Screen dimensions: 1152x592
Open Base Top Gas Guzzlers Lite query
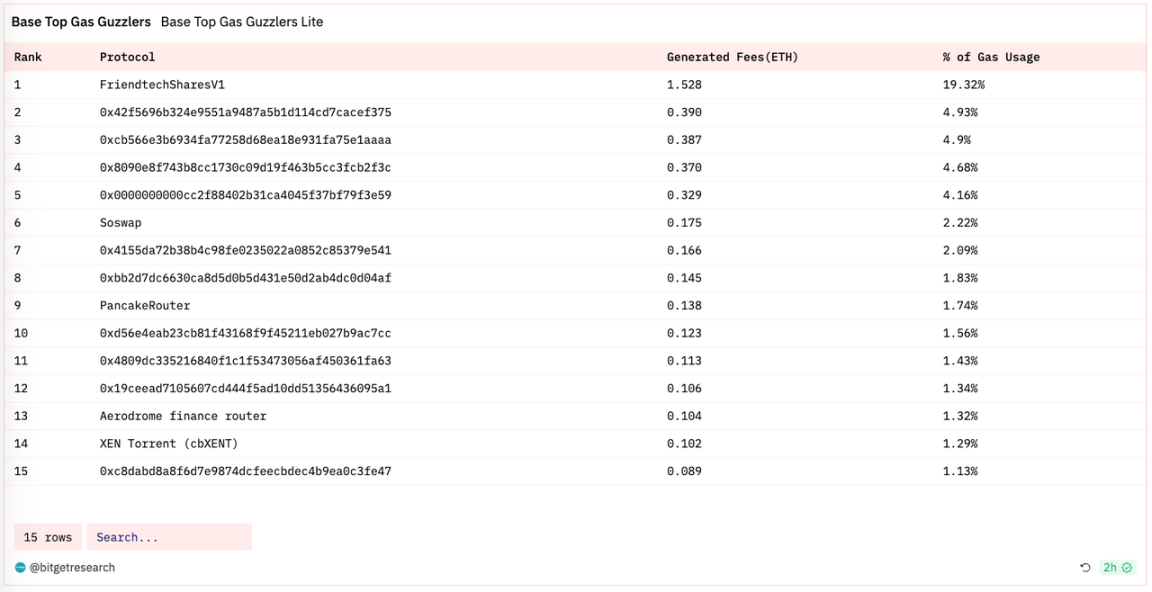click(241, 22)
